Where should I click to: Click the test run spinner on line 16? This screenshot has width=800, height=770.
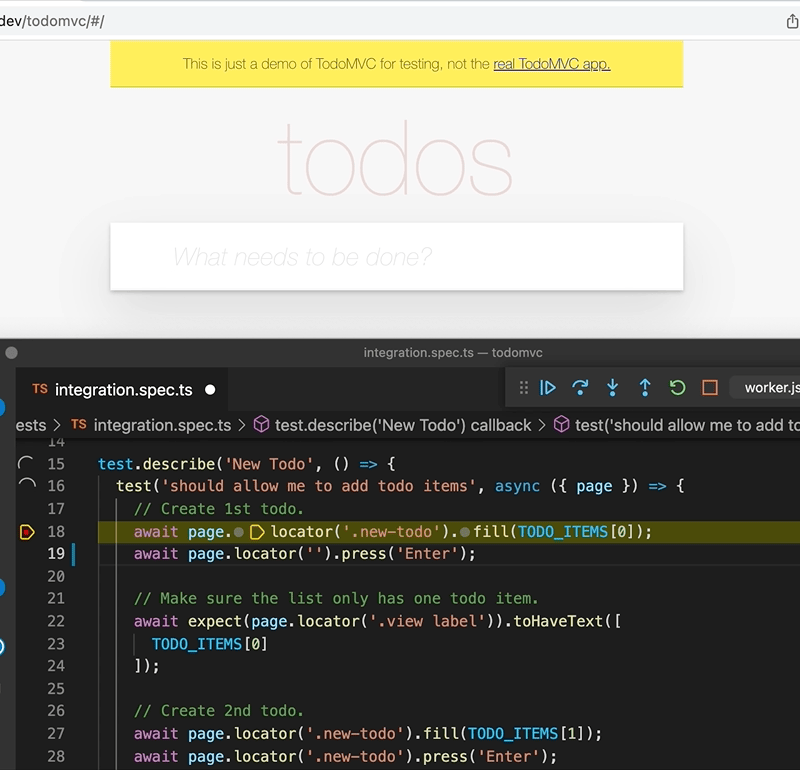click(27, 485)
